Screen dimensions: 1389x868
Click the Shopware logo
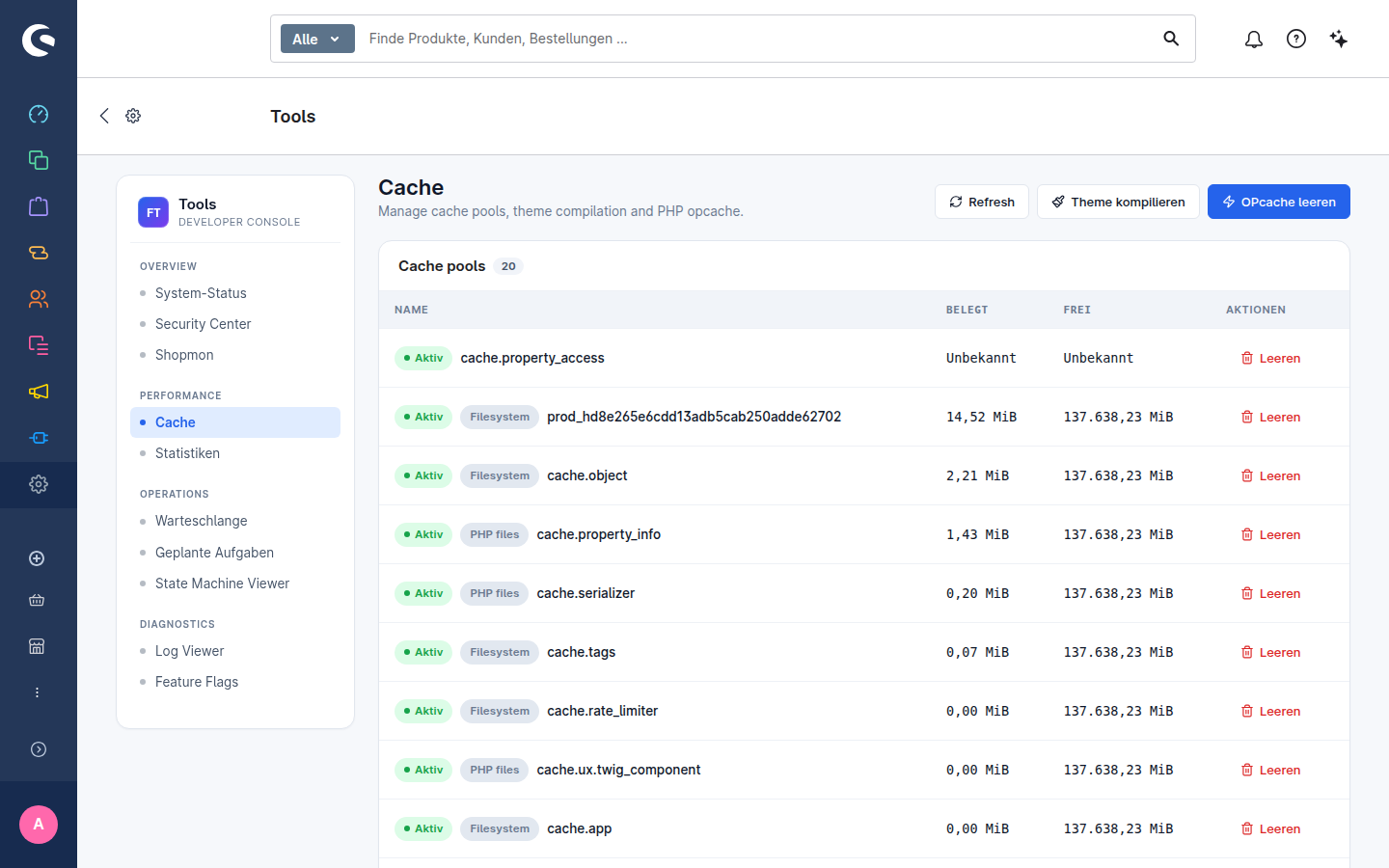click(x=39, y=40)
